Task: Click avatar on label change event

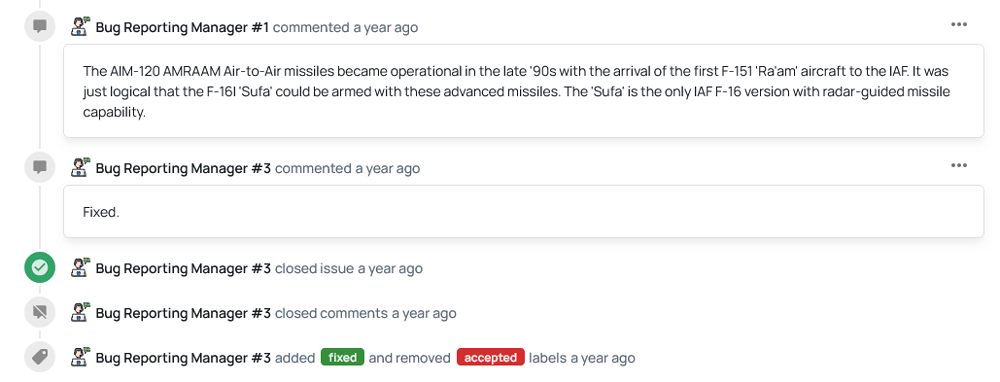Action: pyautogui.click(x=81, y=357)
